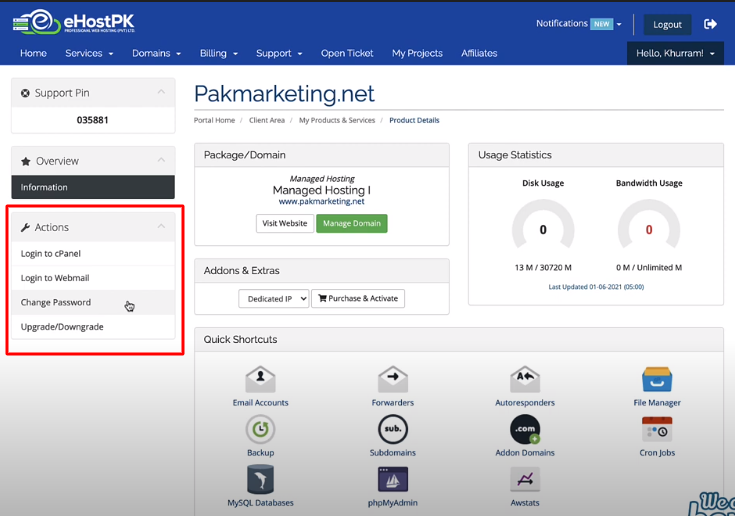Click the sign-out arrow icon beside Logout

pyautogui.click(x=710, y=24)
